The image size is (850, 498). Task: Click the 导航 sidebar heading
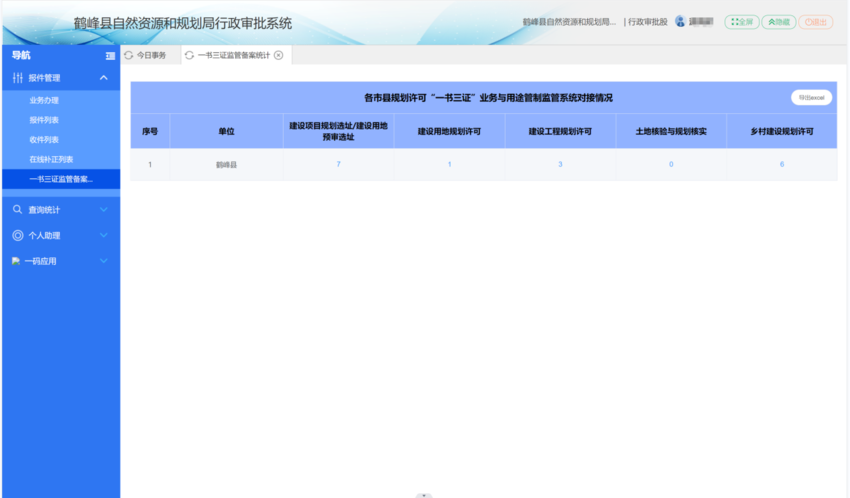21,55
